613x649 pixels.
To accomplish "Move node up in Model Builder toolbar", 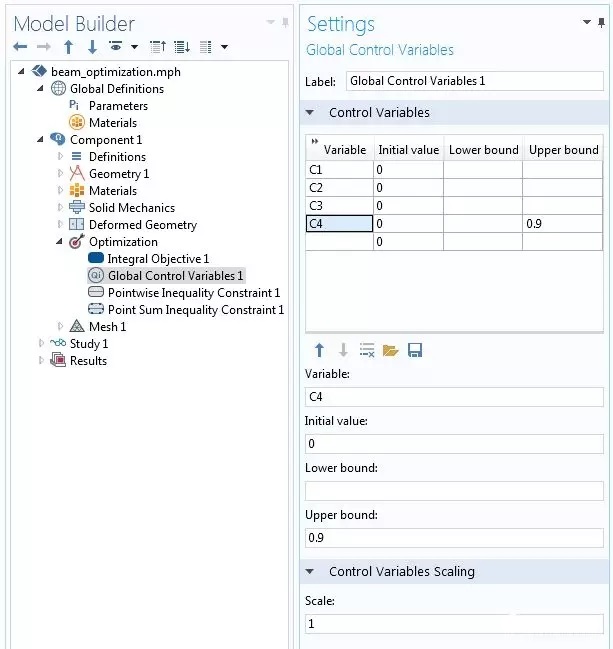I will (x=69, y=47).
